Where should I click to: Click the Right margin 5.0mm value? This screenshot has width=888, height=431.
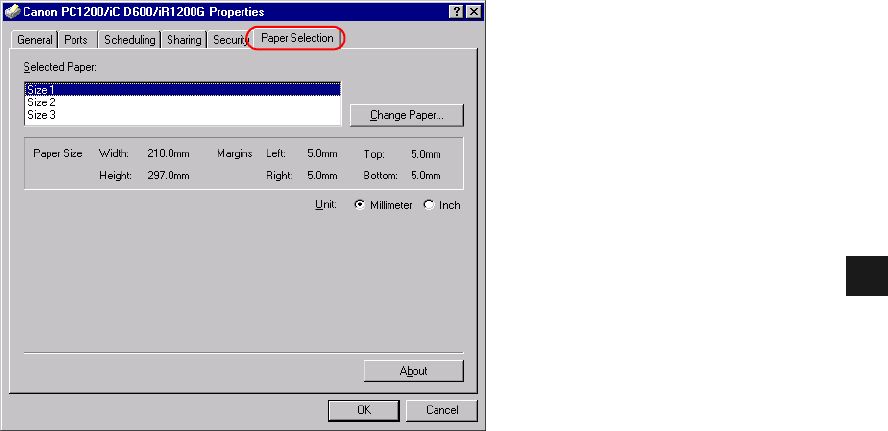pos(322,176)
